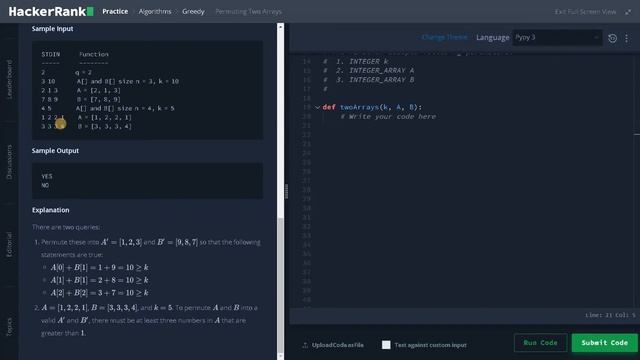This screenshot has width=640, height=360.
Task: Click the Upload Code as File icon
Action: tap(305, 345)
